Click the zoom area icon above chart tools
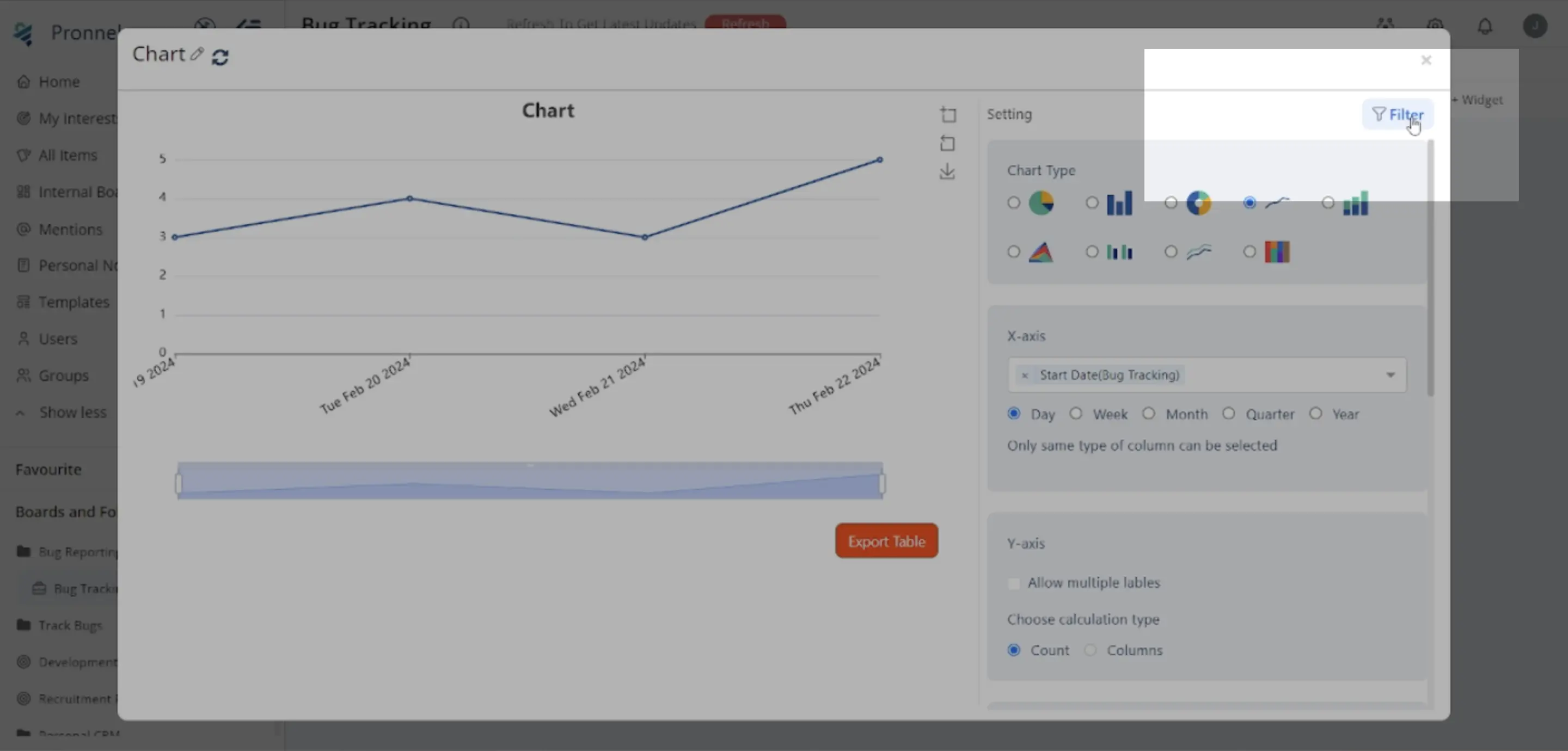The image size is (1568, 751). [x=948, y=114]
